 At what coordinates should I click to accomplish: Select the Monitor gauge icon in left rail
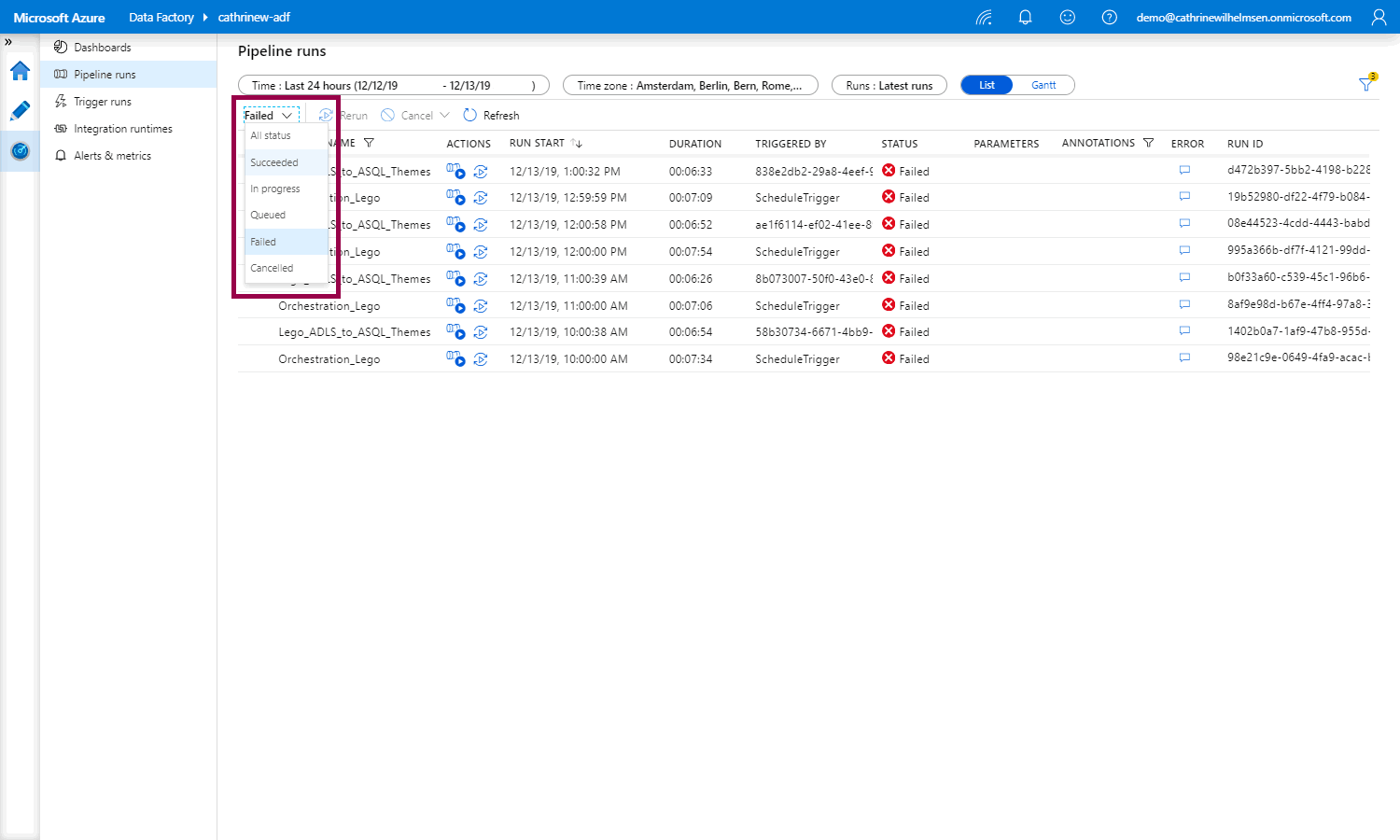tap(20, 151)
